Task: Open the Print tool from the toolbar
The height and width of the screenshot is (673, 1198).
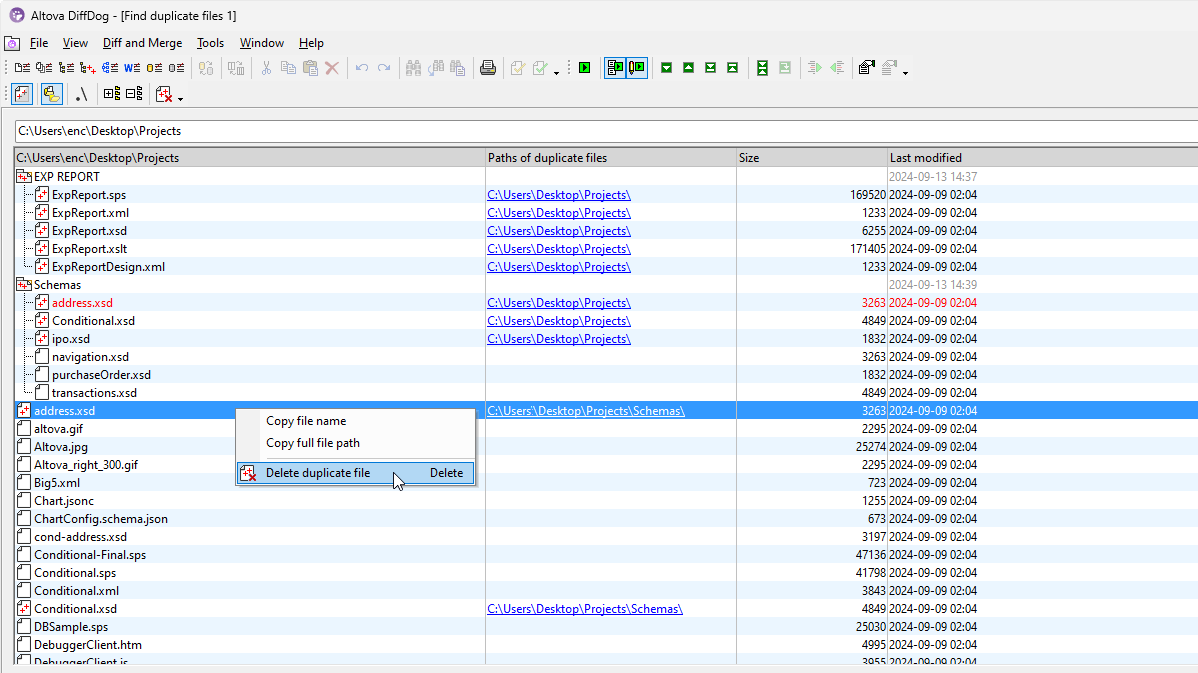Action: tap(489, 67)
